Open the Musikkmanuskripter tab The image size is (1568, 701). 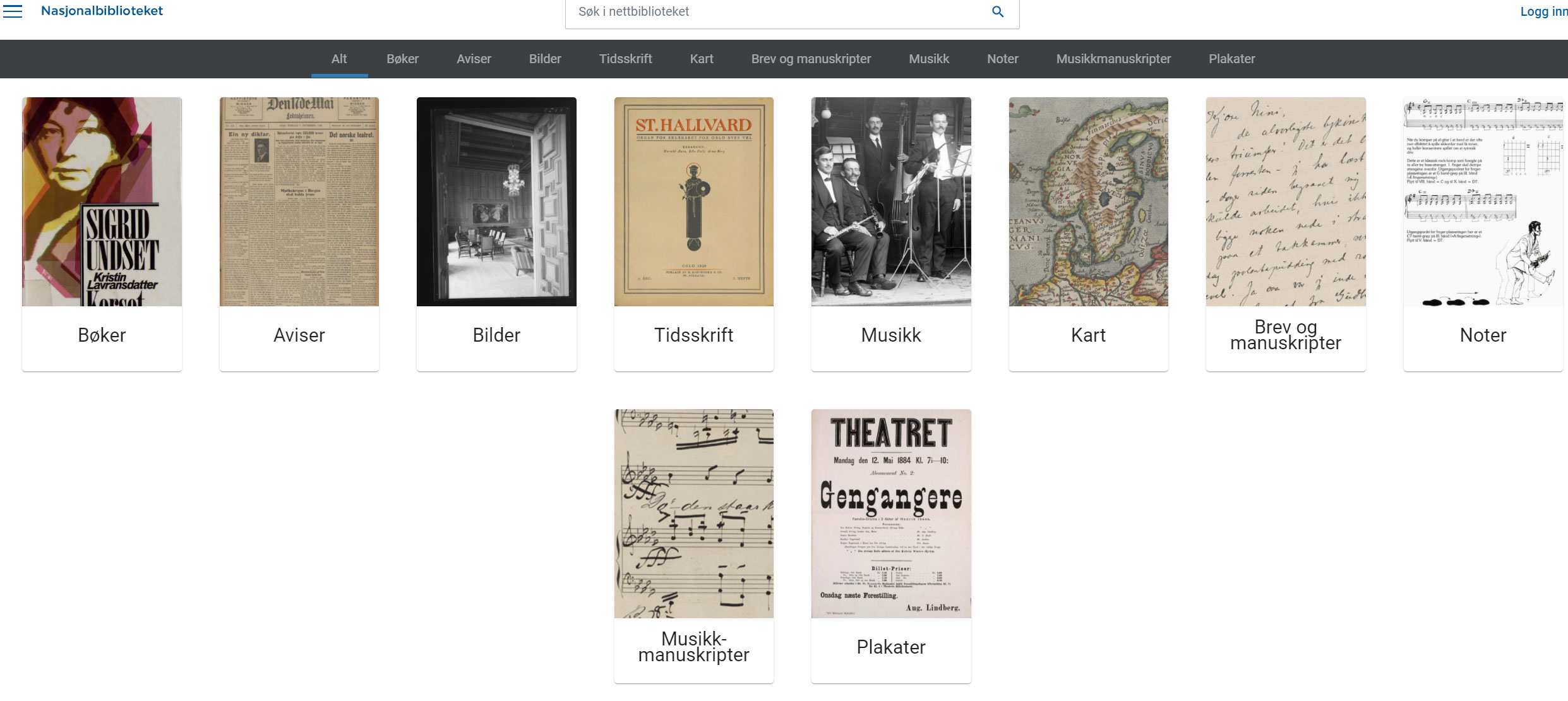pyautogui.click(x=1113, y=59)
